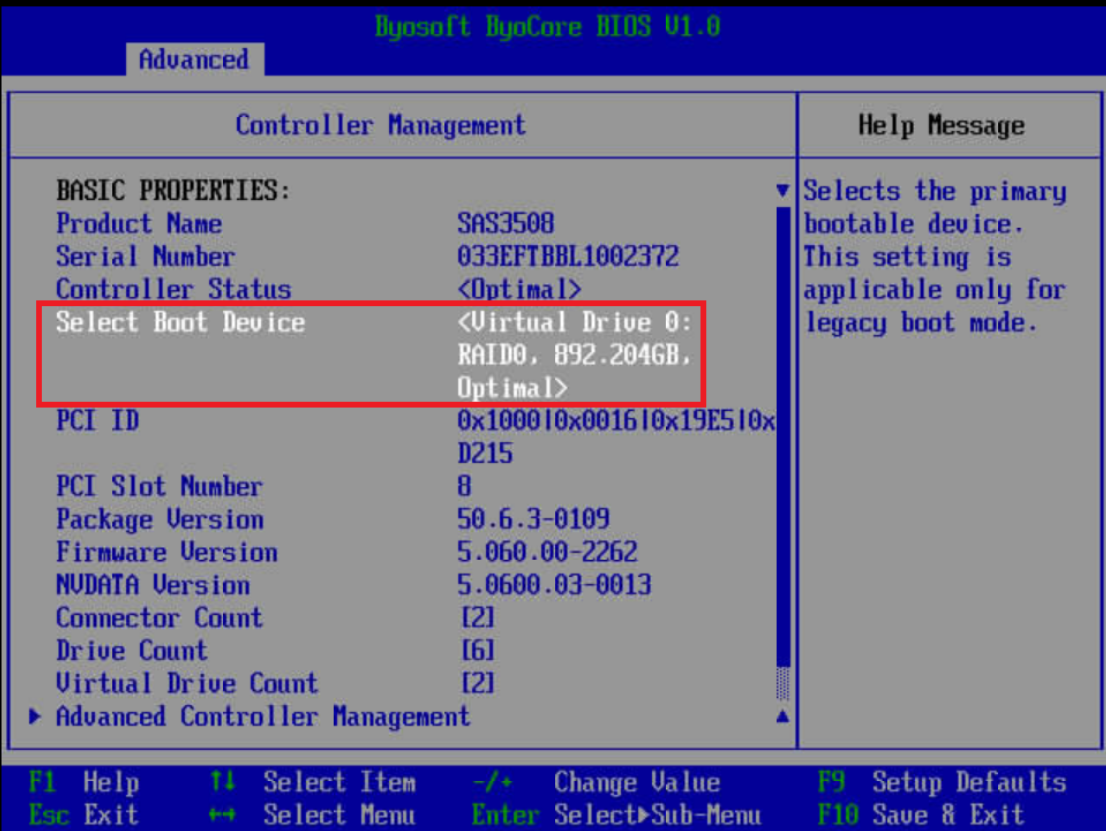Open the Controller Status Optimal value
The width and height of the screenshot is (1106, 831).
click(519, 290)
